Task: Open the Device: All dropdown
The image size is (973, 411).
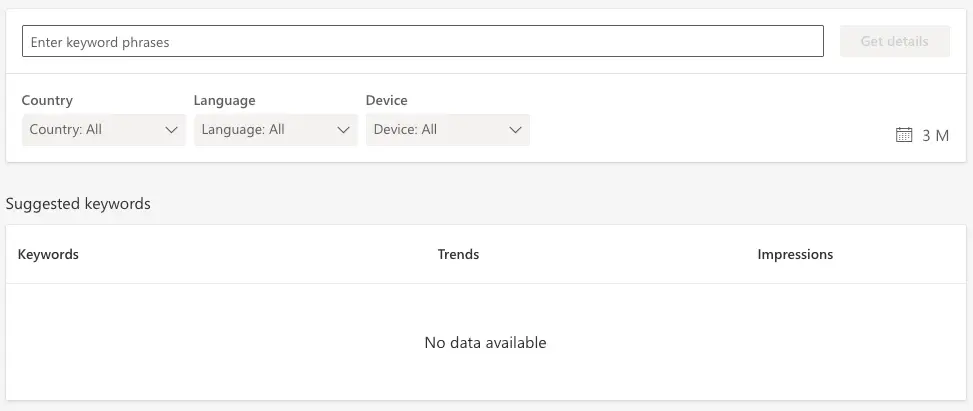Action: [x=447, y=130]
